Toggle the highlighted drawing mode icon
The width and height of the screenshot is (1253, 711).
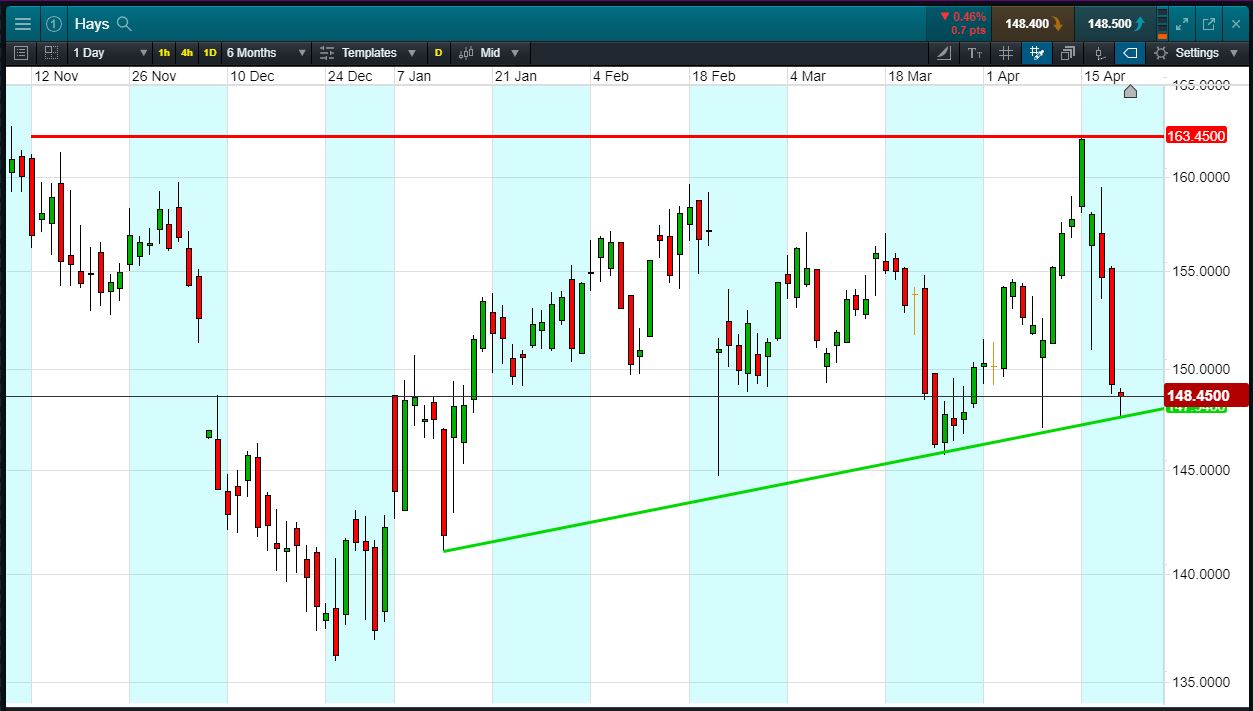1037,52
